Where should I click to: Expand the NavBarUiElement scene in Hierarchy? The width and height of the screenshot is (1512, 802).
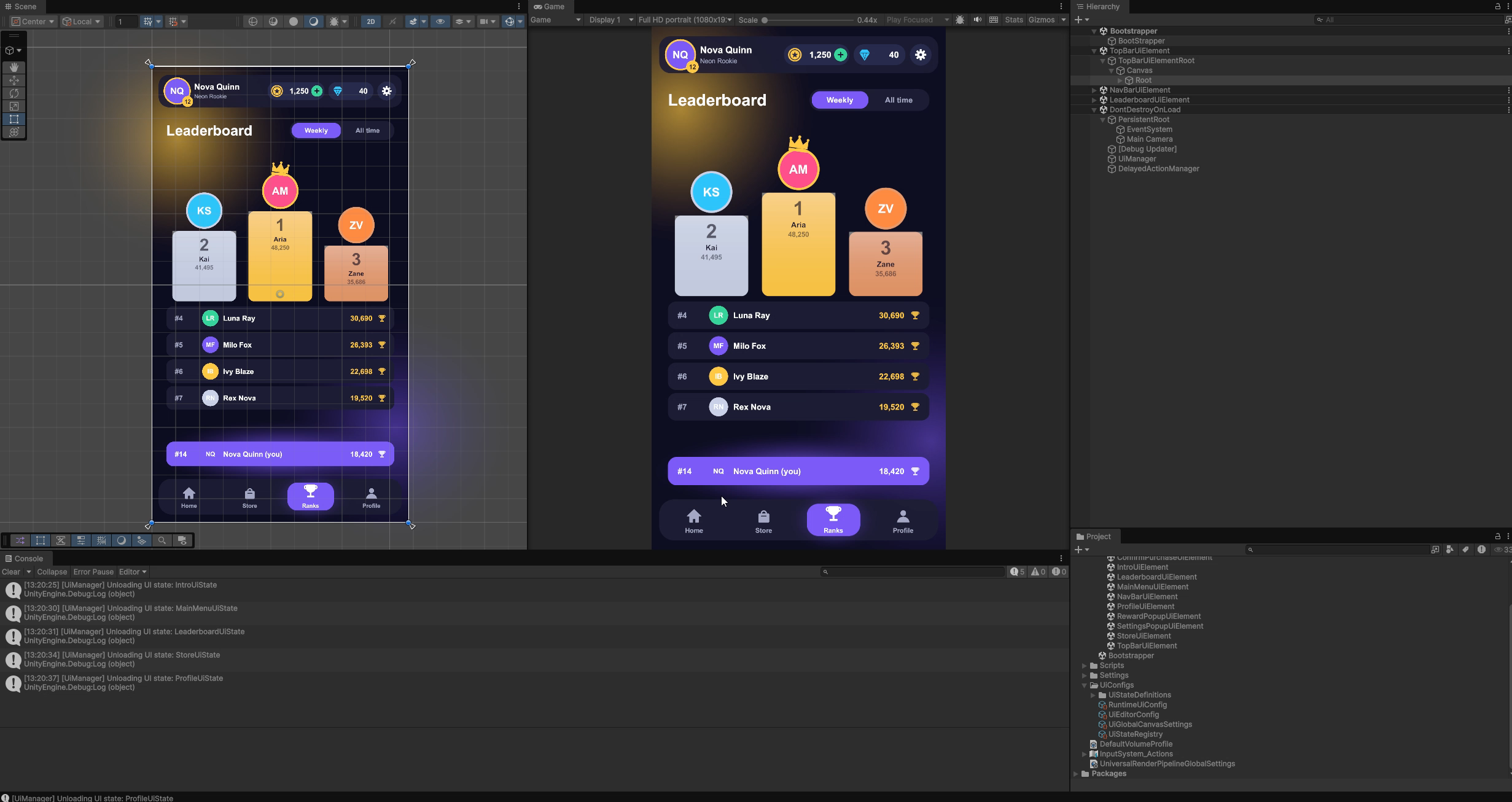(x=1094, y=90)
